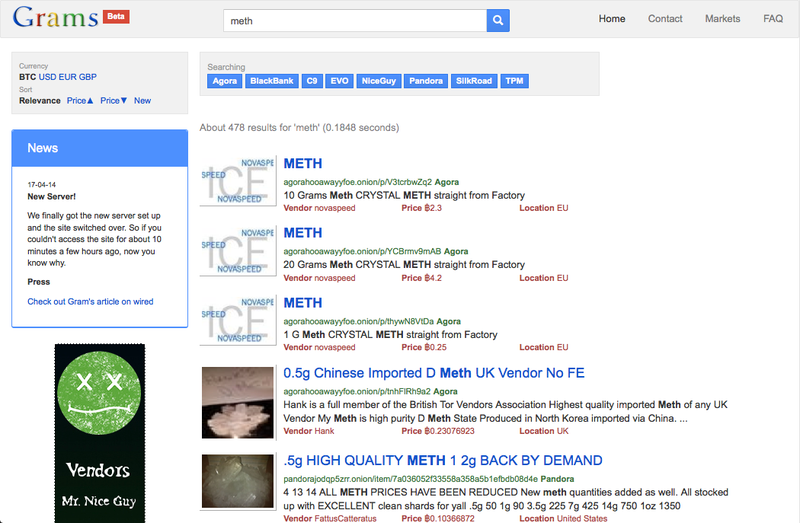This screenshot has height=523, width=800.
Task: Switch currency to USD
Action: pos(47,77)
